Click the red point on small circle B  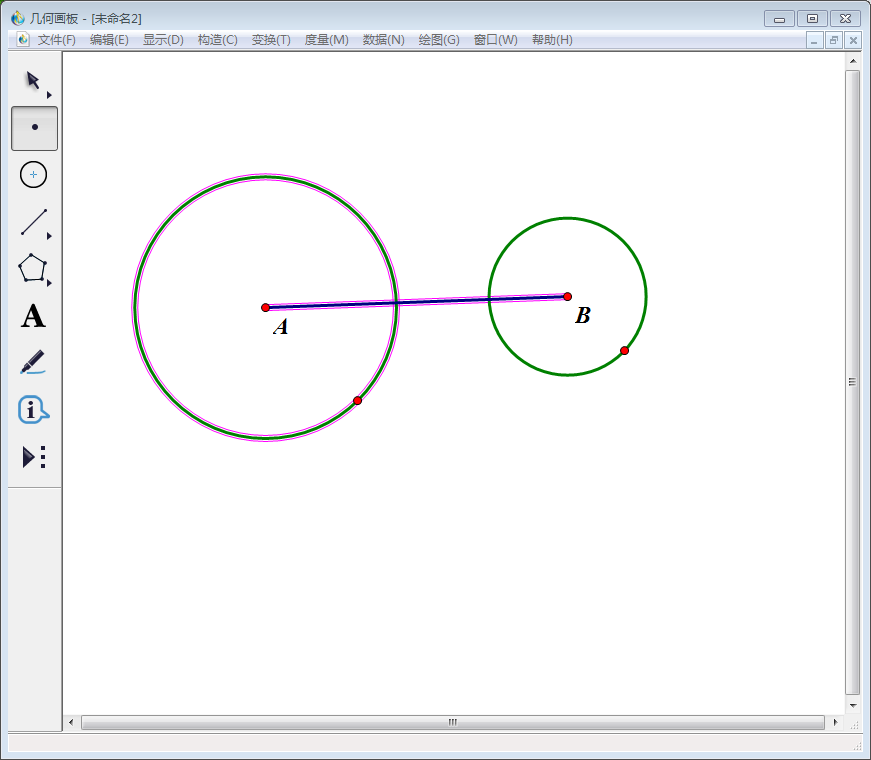[x=624, y=350]
